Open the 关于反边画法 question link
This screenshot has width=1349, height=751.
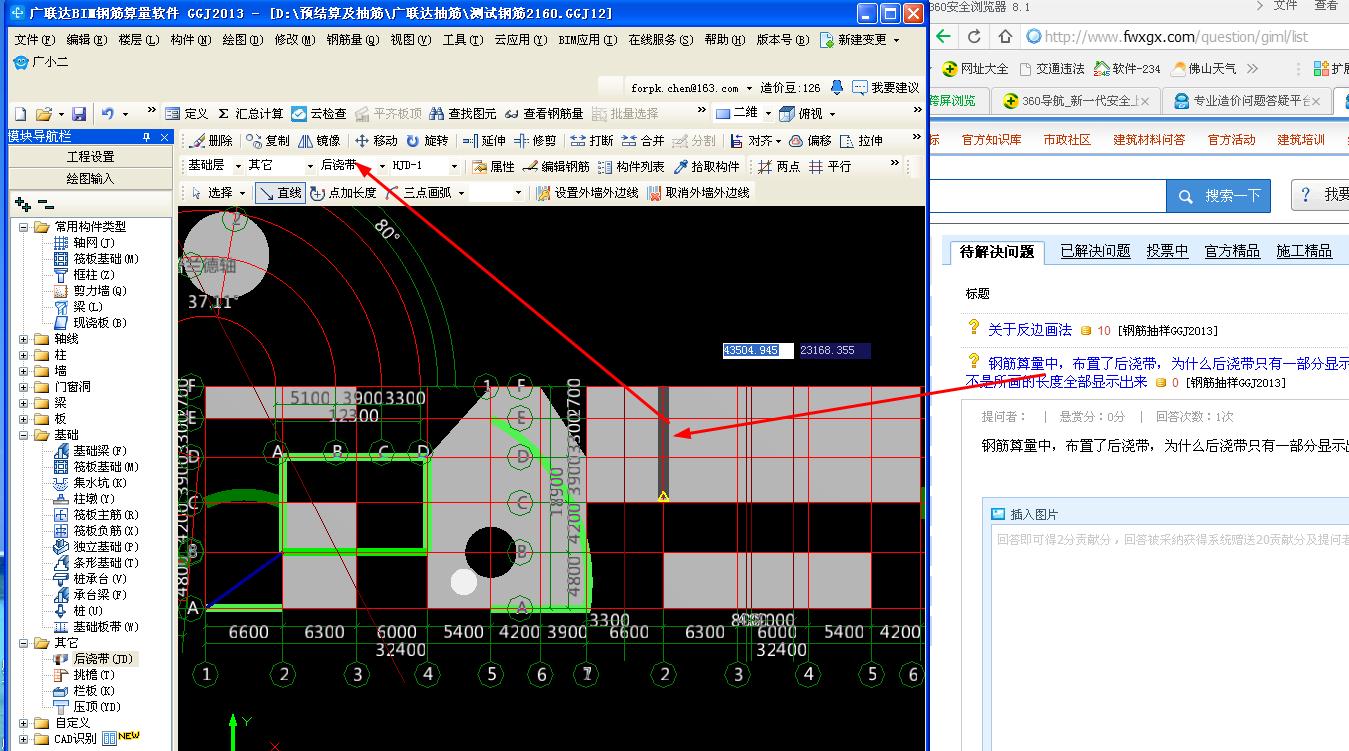click(1029, 330)
